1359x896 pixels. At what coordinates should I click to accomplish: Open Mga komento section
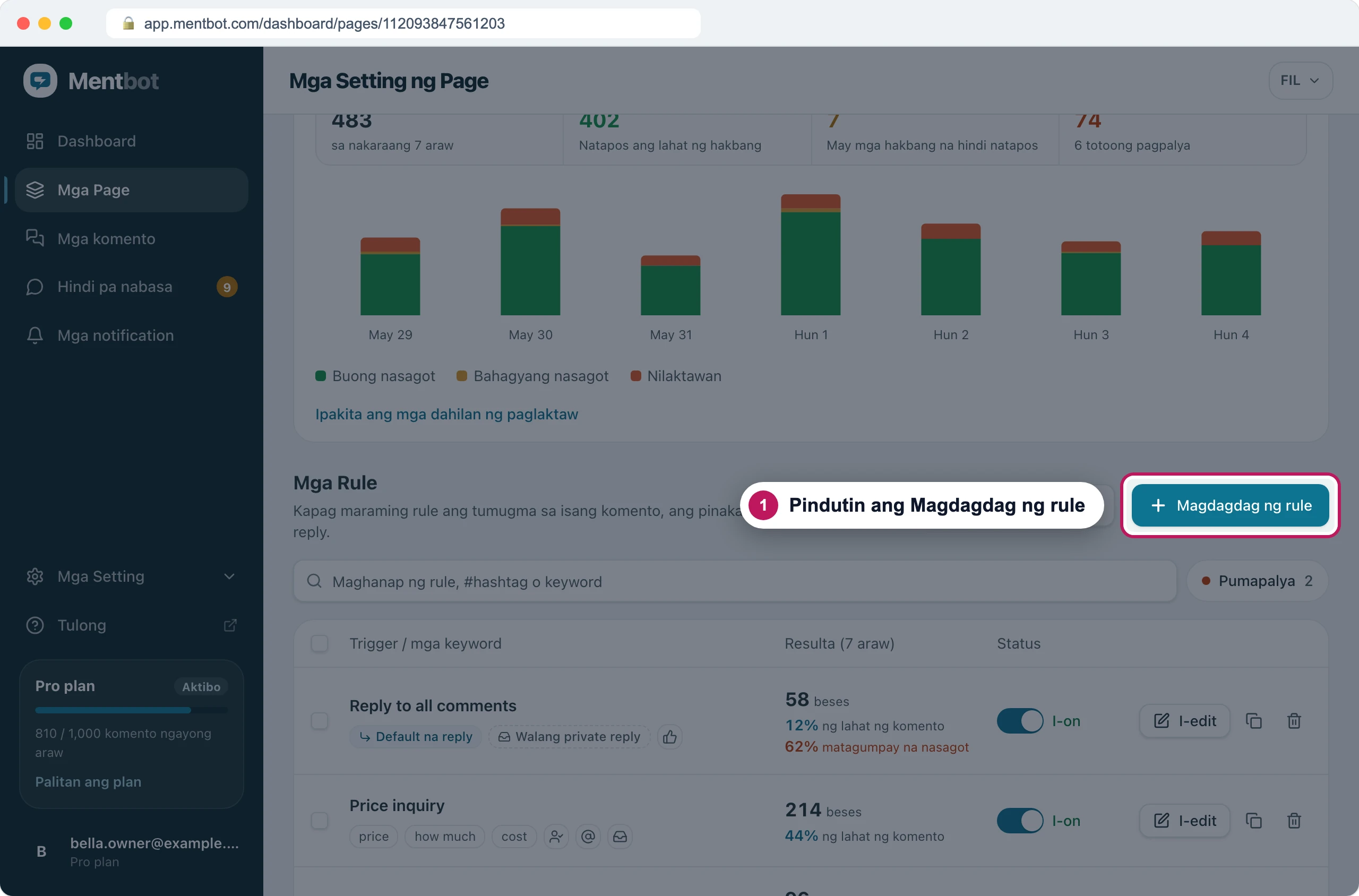(x=131, y=238)
